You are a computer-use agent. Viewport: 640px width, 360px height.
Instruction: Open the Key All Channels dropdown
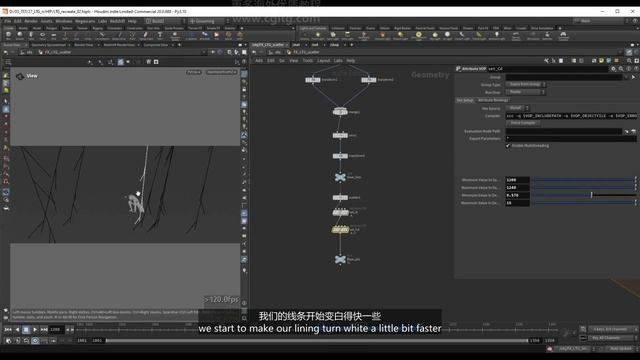pos(613,338)
